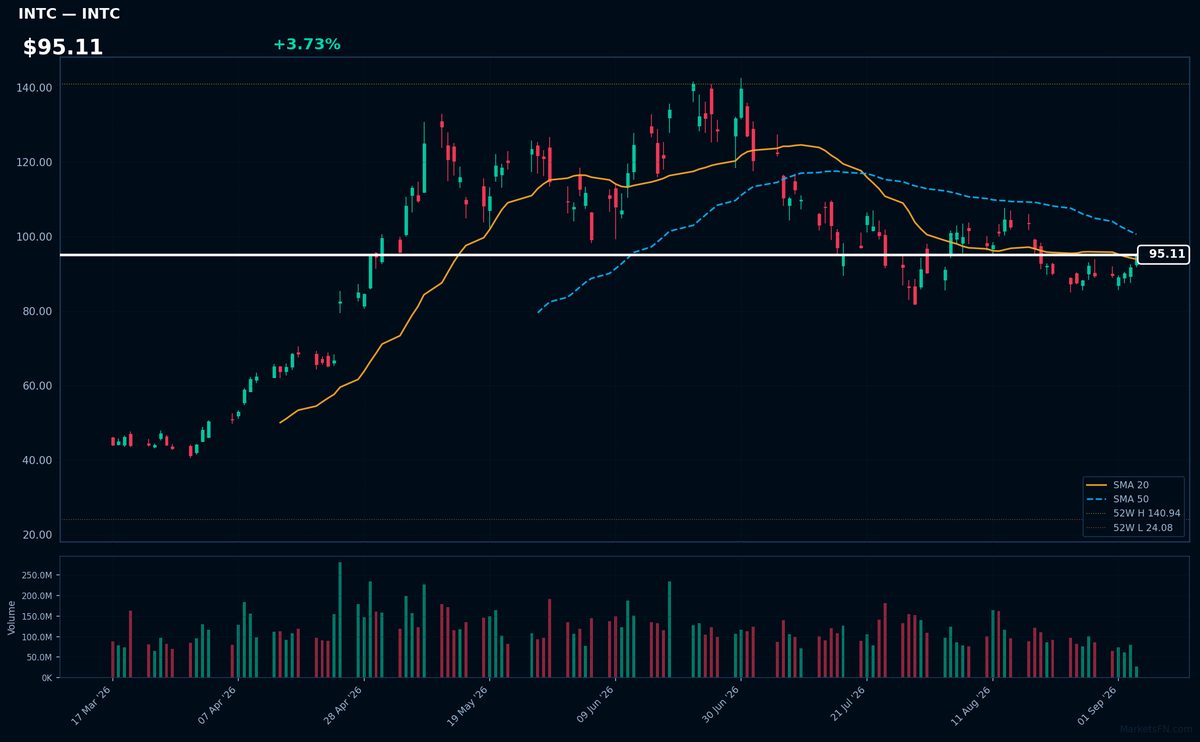Viewport: 1200px width, 742px height.
Task: Click the +3.73% change indicator
Action: (x=306, y=44)
